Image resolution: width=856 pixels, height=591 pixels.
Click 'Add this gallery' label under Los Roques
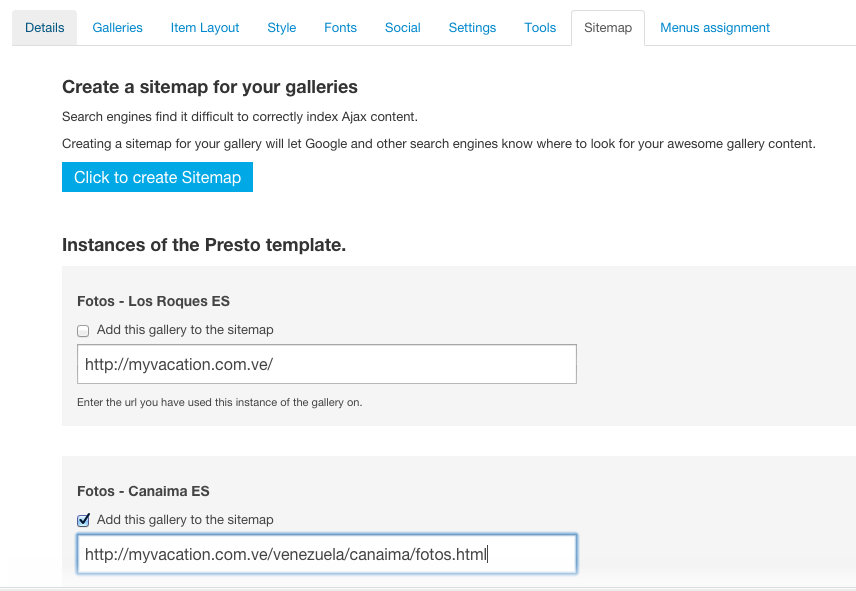pyautogui.click(x=185, y=330)
